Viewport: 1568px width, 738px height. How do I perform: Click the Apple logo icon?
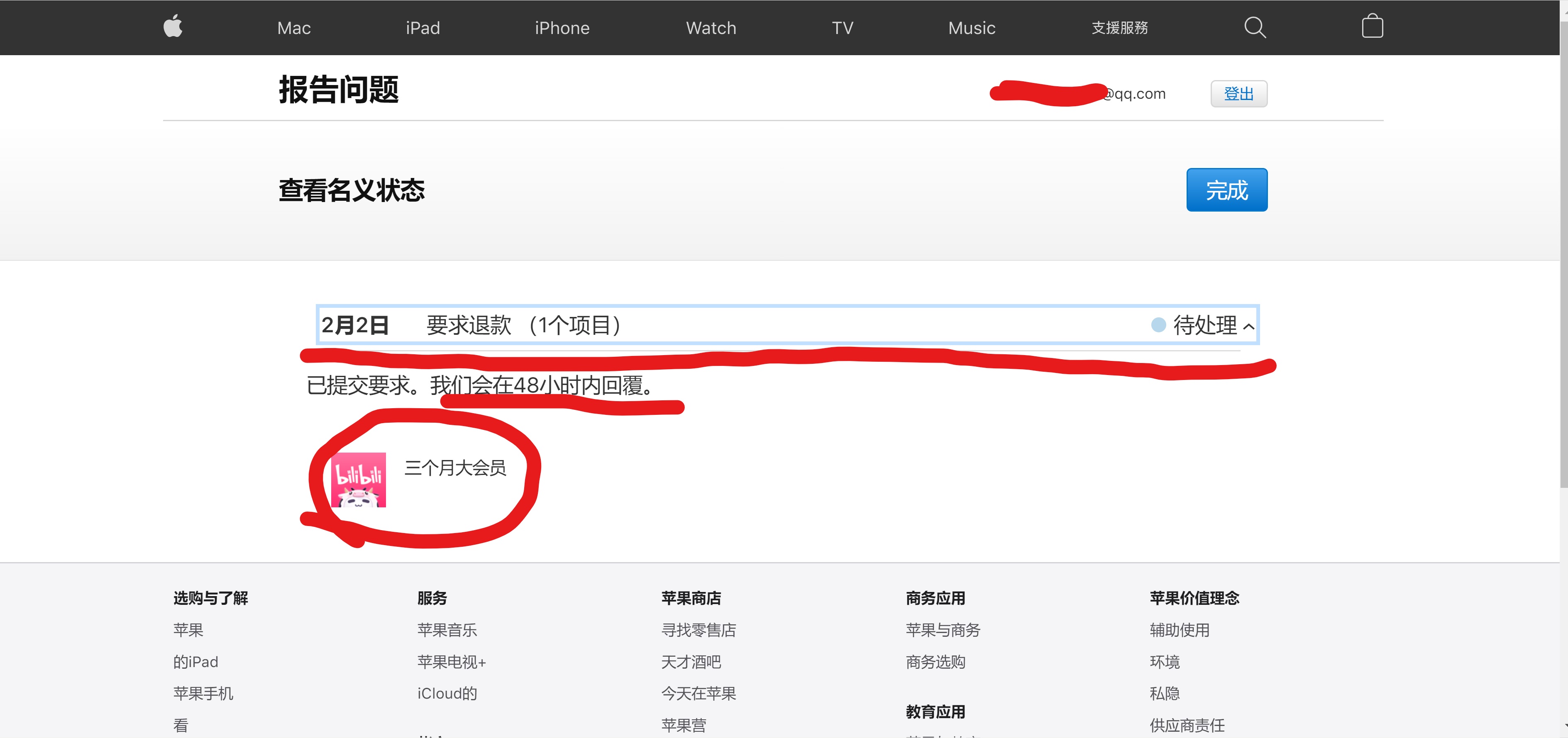[173, 27]
